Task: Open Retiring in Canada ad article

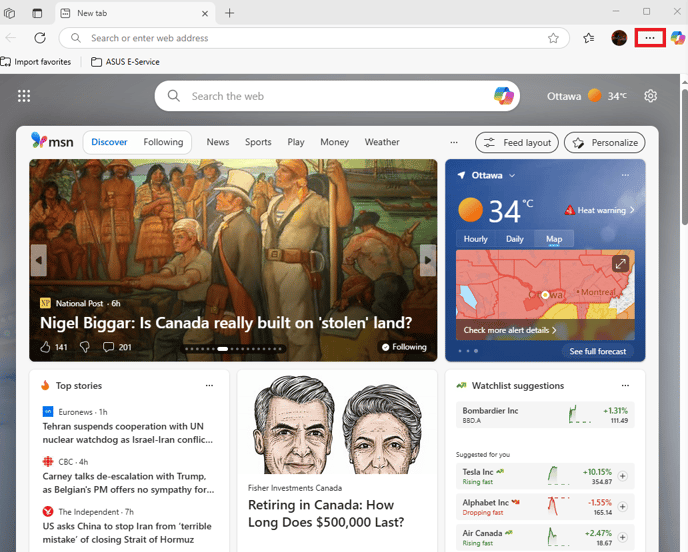Action: tap(326, 513)
